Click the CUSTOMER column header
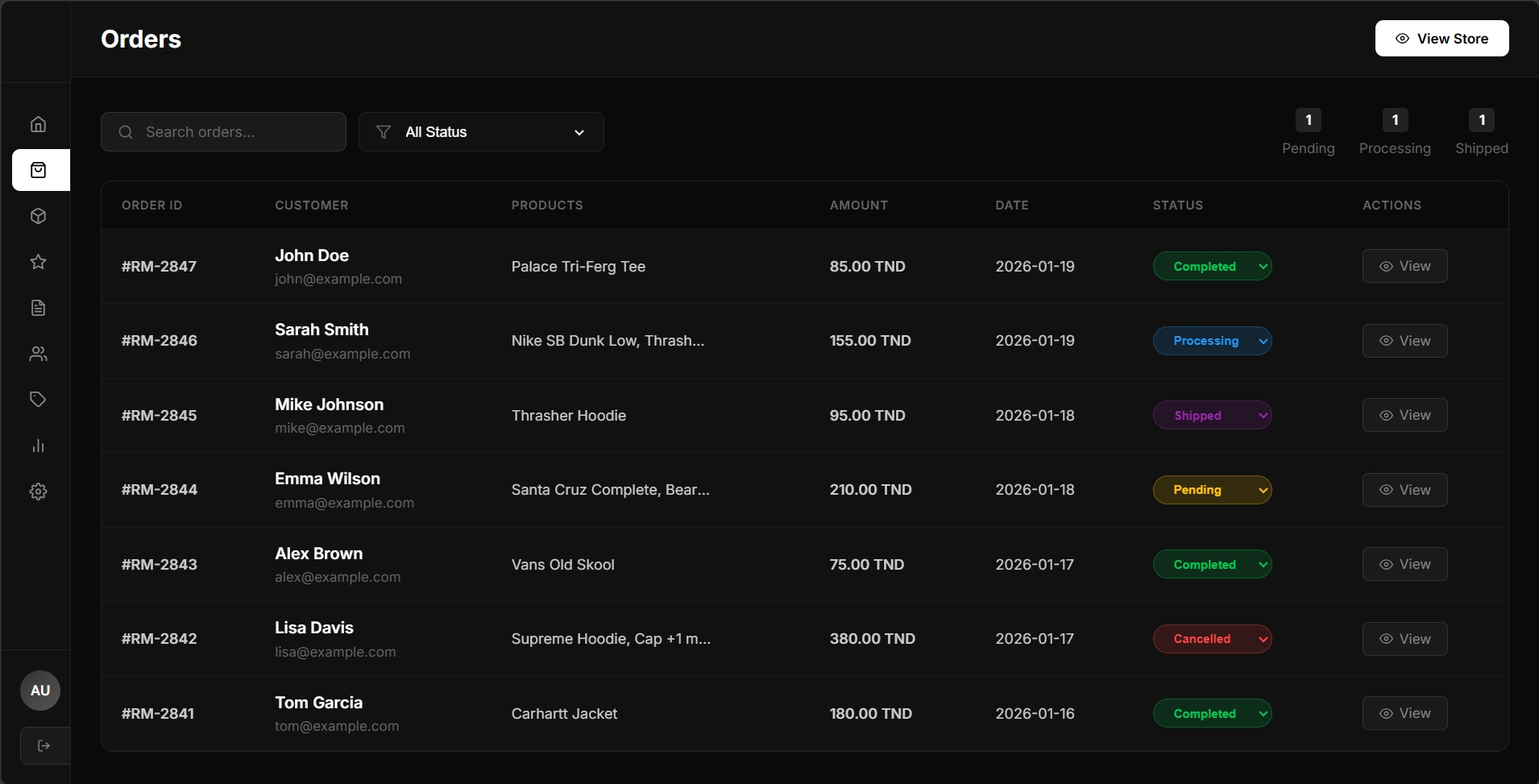 tap(312, 205)
